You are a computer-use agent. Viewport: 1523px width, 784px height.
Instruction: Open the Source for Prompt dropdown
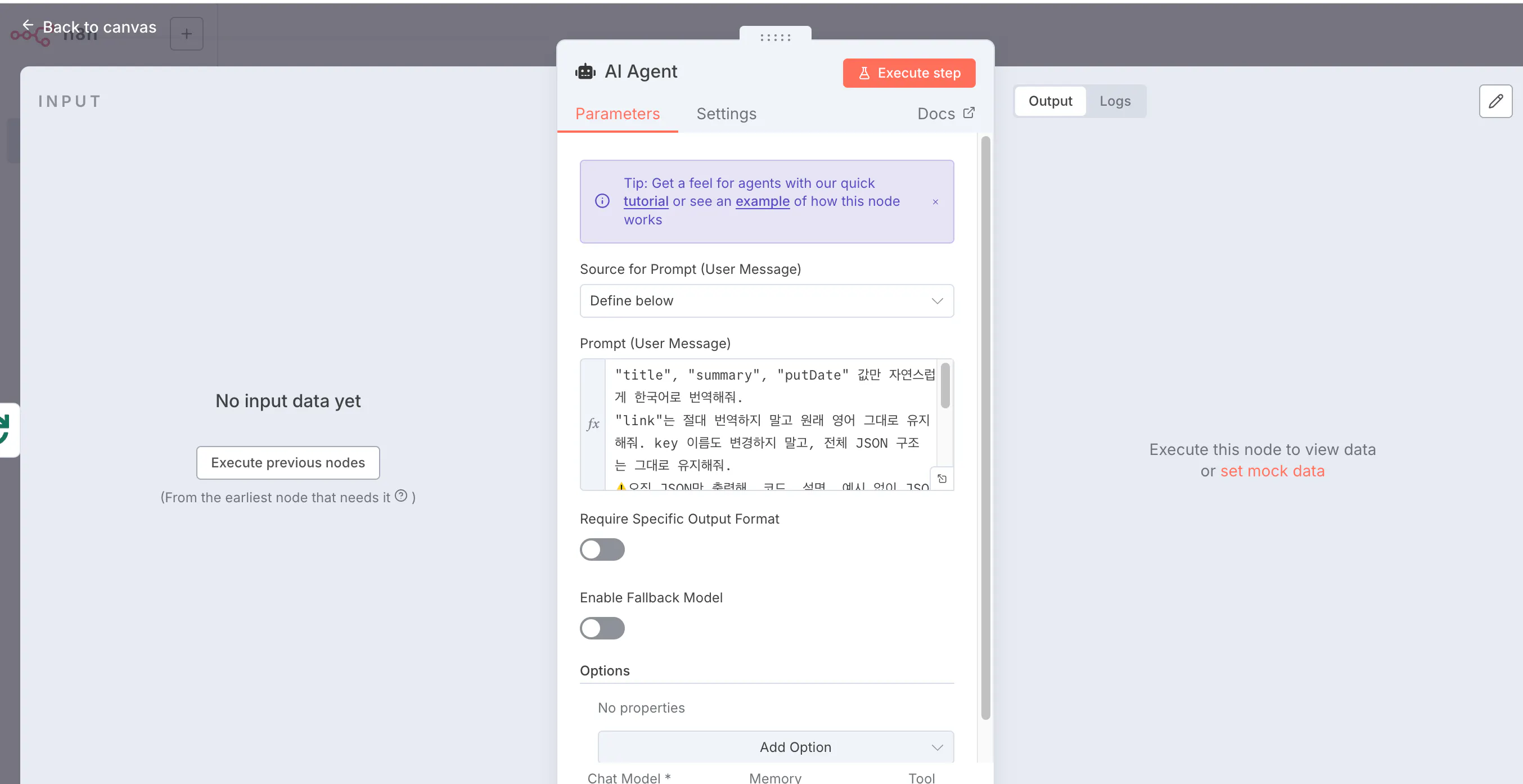coord(766,300)
